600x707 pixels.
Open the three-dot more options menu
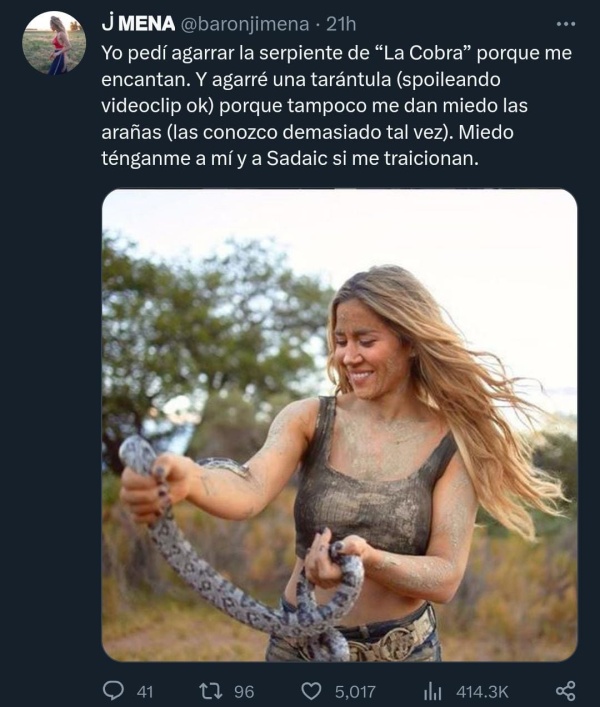[x=566, y=24]
